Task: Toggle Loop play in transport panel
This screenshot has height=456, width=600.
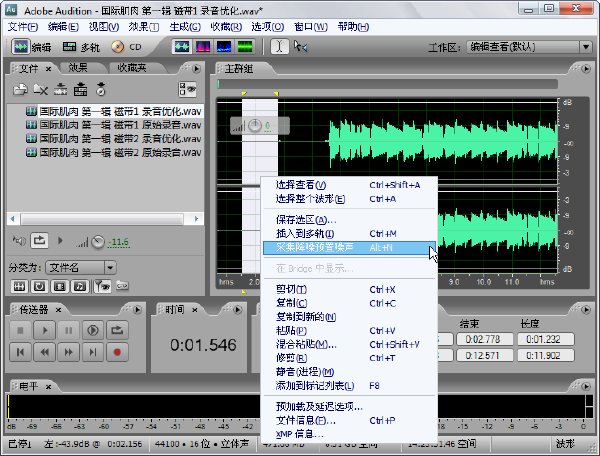Action: pyautogui.click(x=117, y=330)
